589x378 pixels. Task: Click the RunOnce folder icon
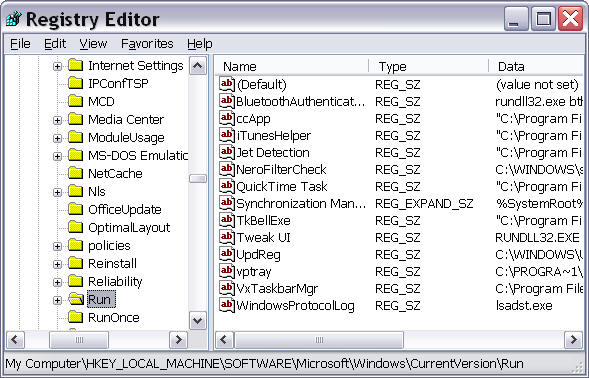pyautogui.click(x=76, y=318)
